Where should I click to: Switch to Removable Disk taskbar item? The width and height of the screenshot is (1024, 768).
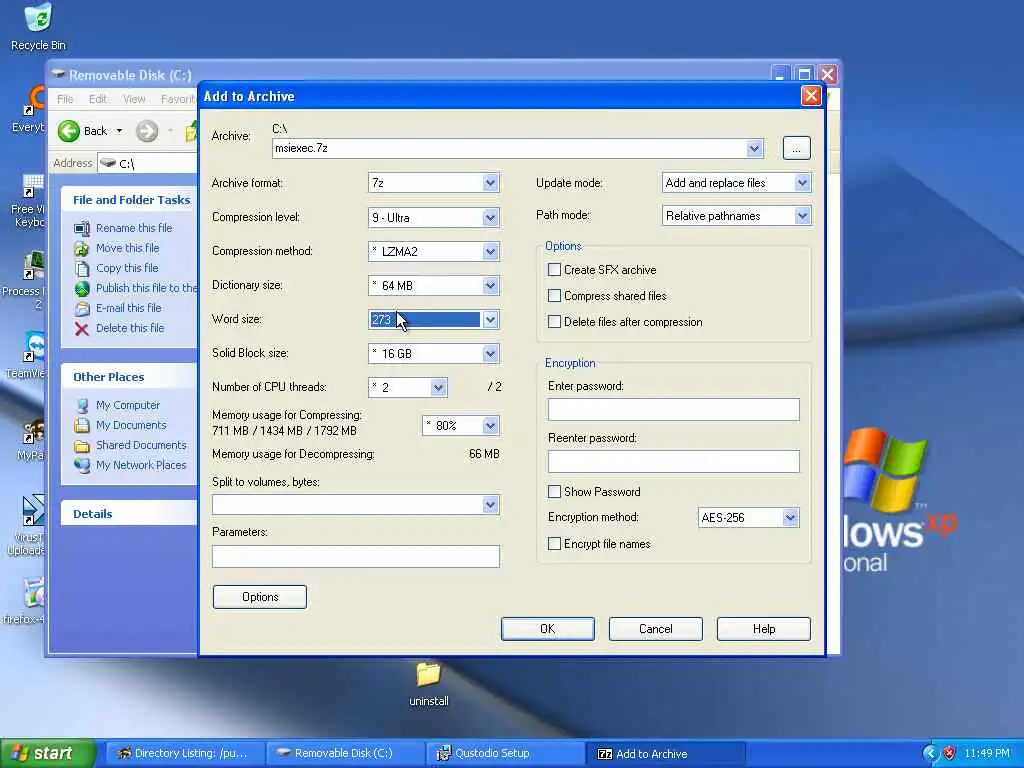pyautogui.click(x=345, y=753)
